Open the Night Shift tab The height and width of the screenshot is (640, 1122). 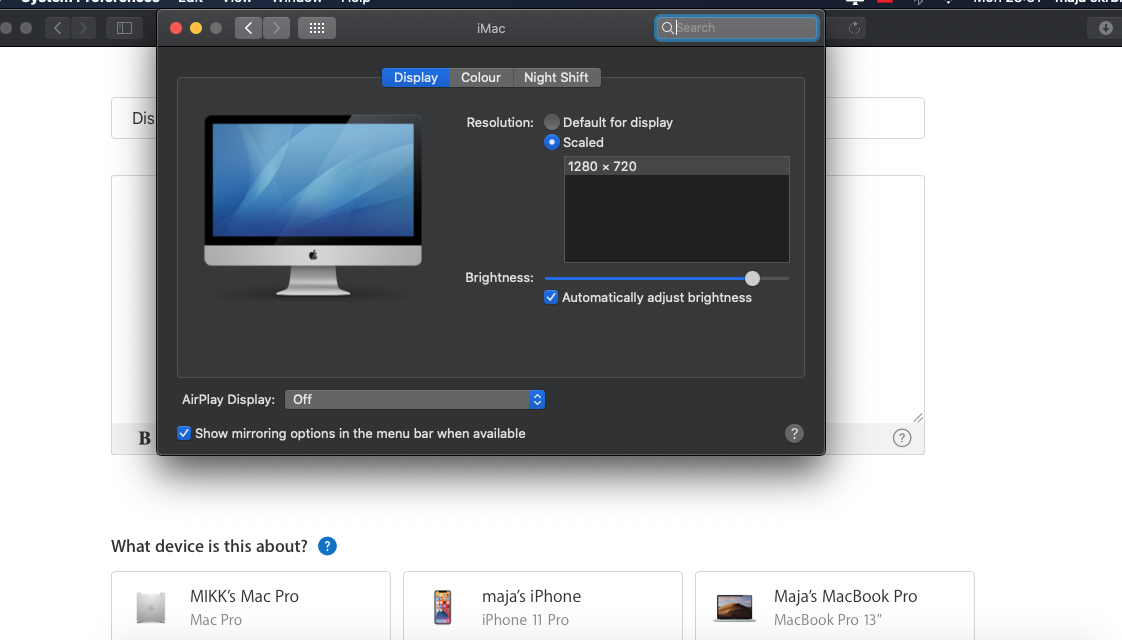(x=556, y=77)
